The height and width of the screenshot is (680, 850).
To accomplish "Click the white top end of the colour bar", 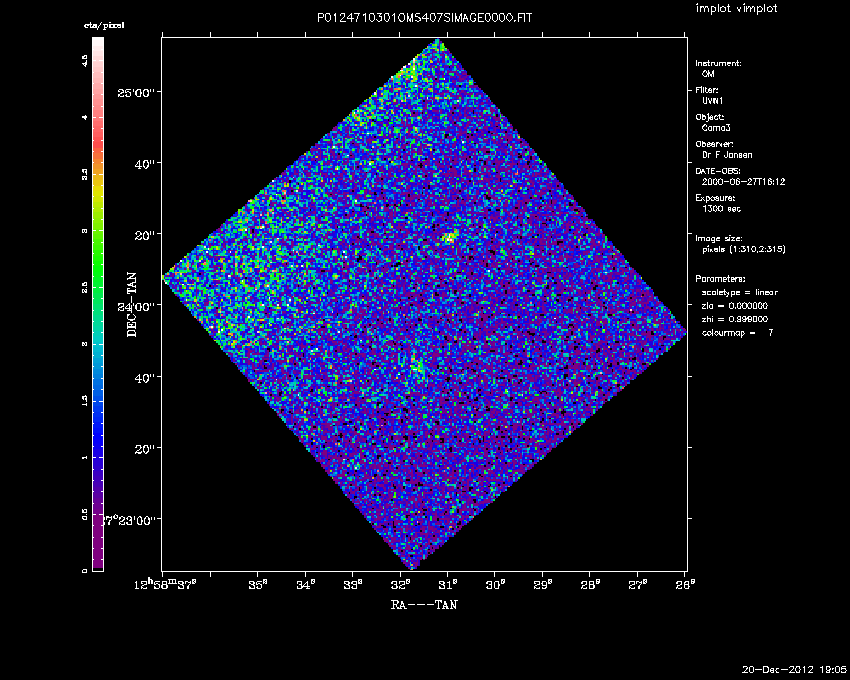I will point(98,45).
